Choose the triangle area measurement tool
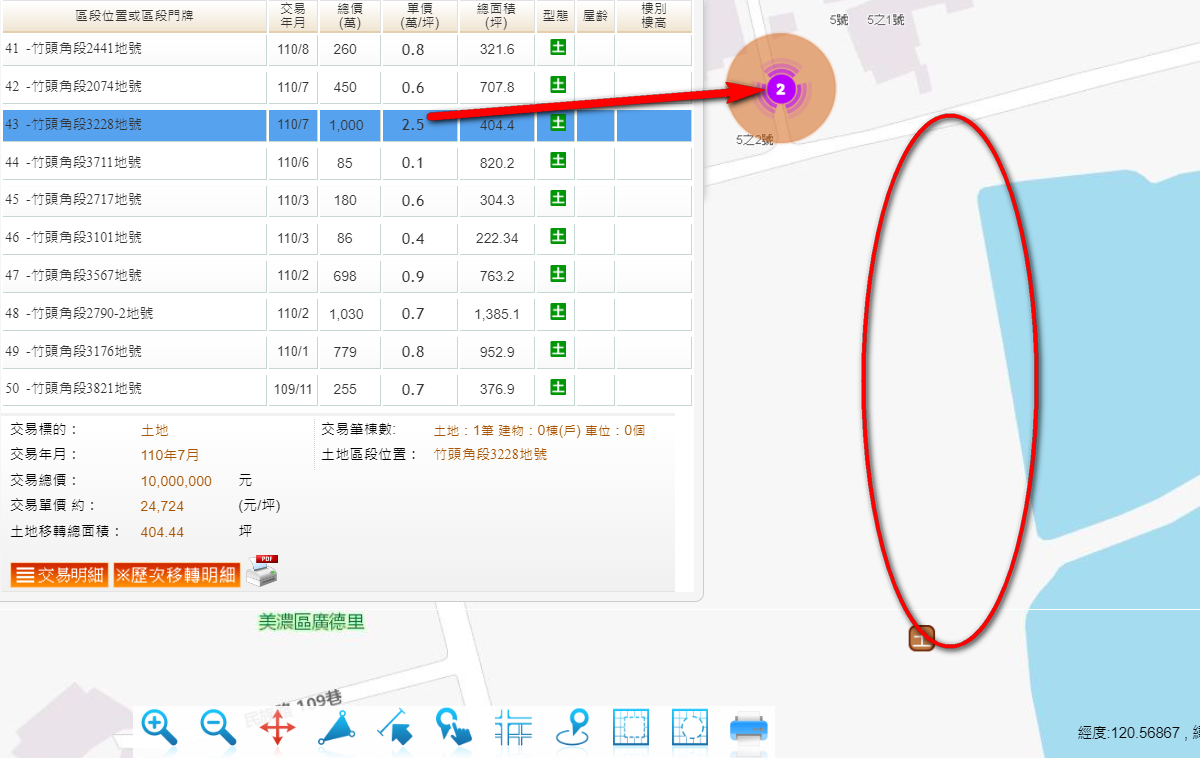This screenshot has height=758, width=1200. 336,727
